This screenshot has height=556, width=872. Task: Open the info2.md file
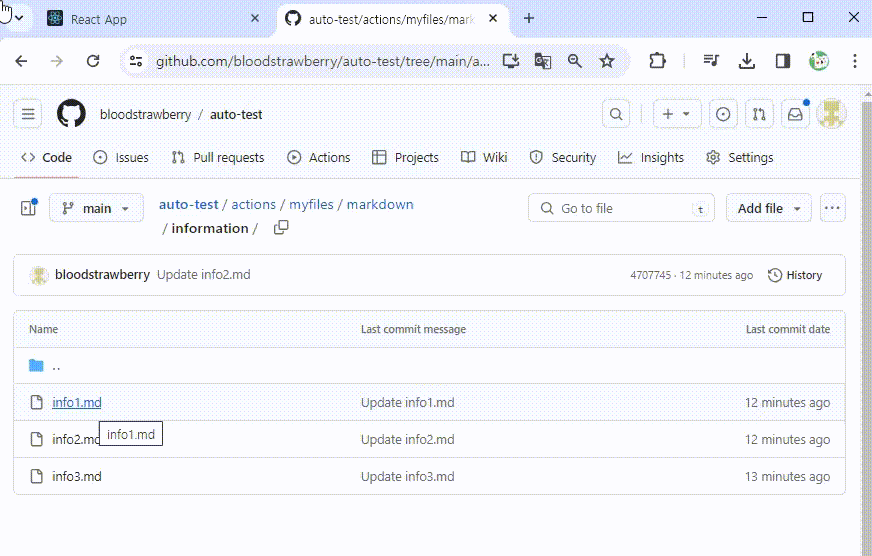76,439
